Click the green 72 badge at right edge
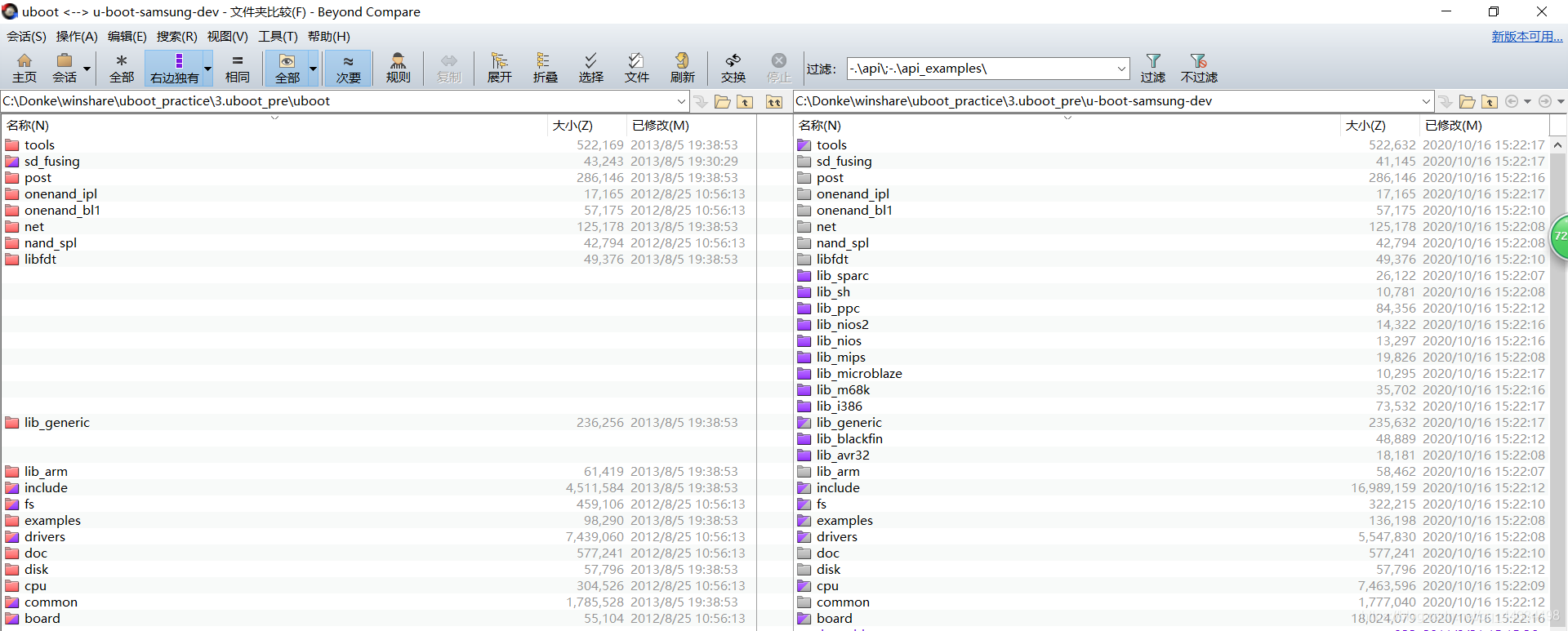This screenshot has height=631, width=1568. [1560, 236]
